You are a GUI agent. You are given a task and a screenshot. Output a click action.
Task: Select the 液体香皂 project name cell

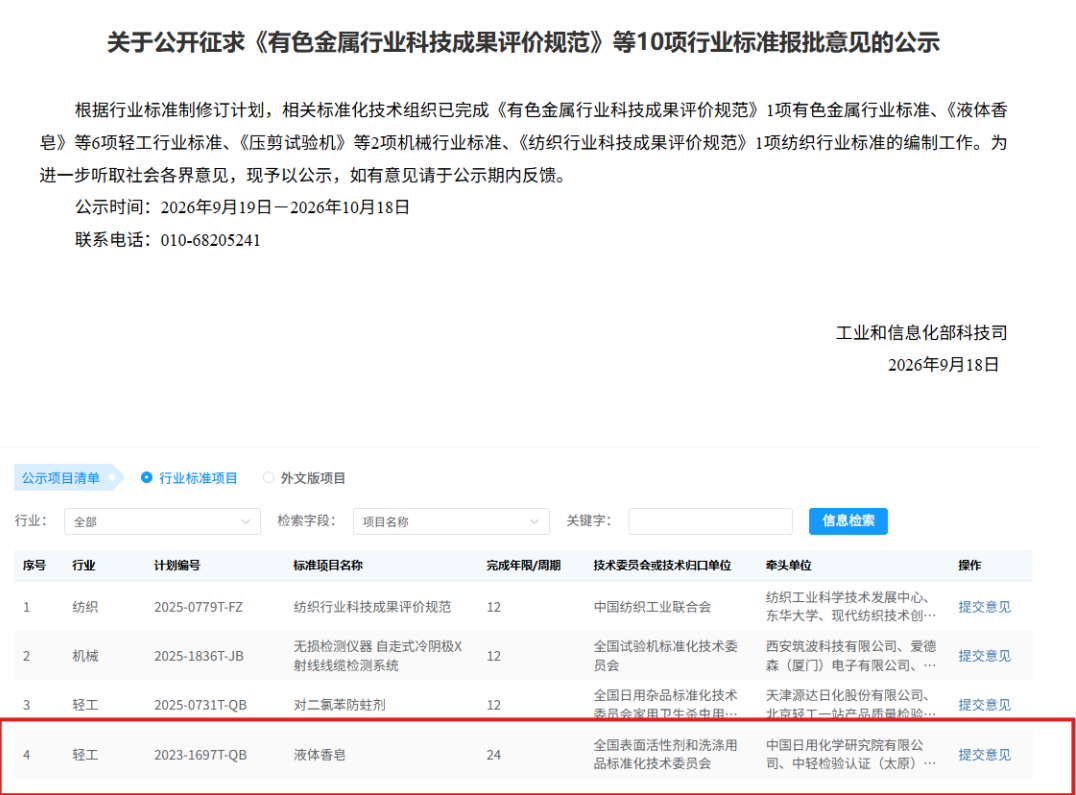[x=320, y=755]
